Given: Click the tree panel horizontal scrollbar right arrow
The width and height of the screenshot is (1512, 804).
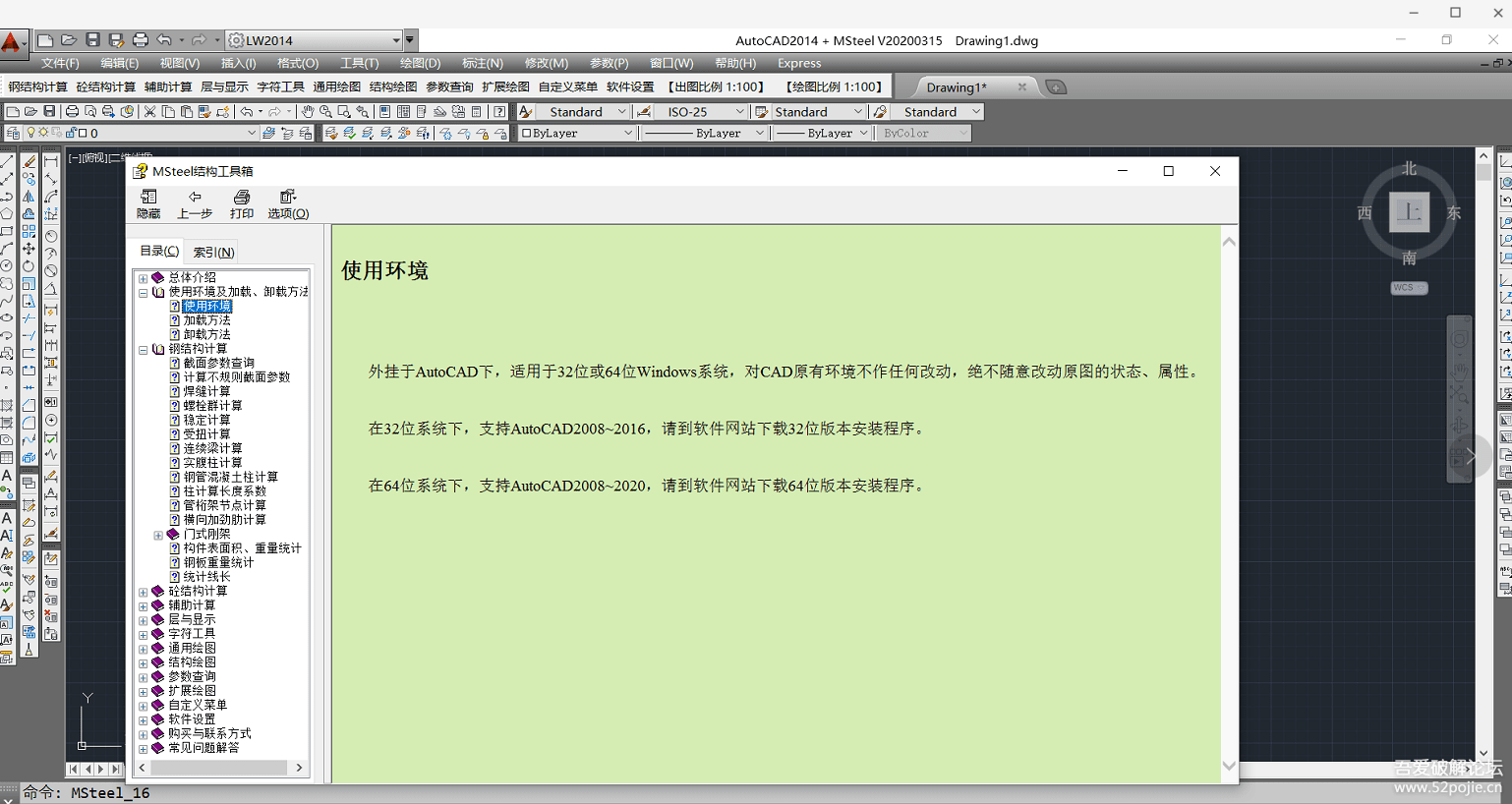Looking at the screenshot, I should point(299,768).
